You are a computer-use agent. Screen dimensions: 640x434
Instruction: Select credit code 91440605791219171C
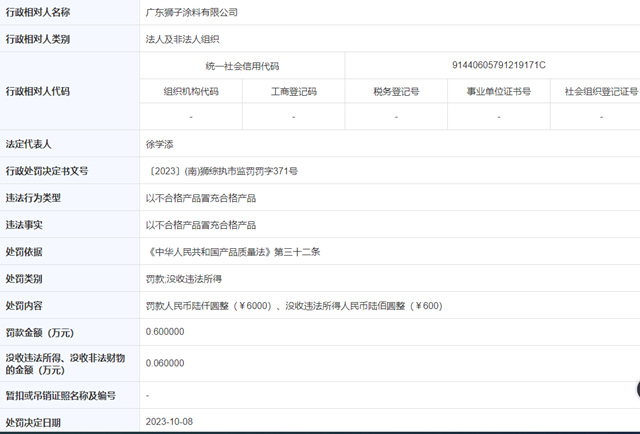tap(498, 65)
